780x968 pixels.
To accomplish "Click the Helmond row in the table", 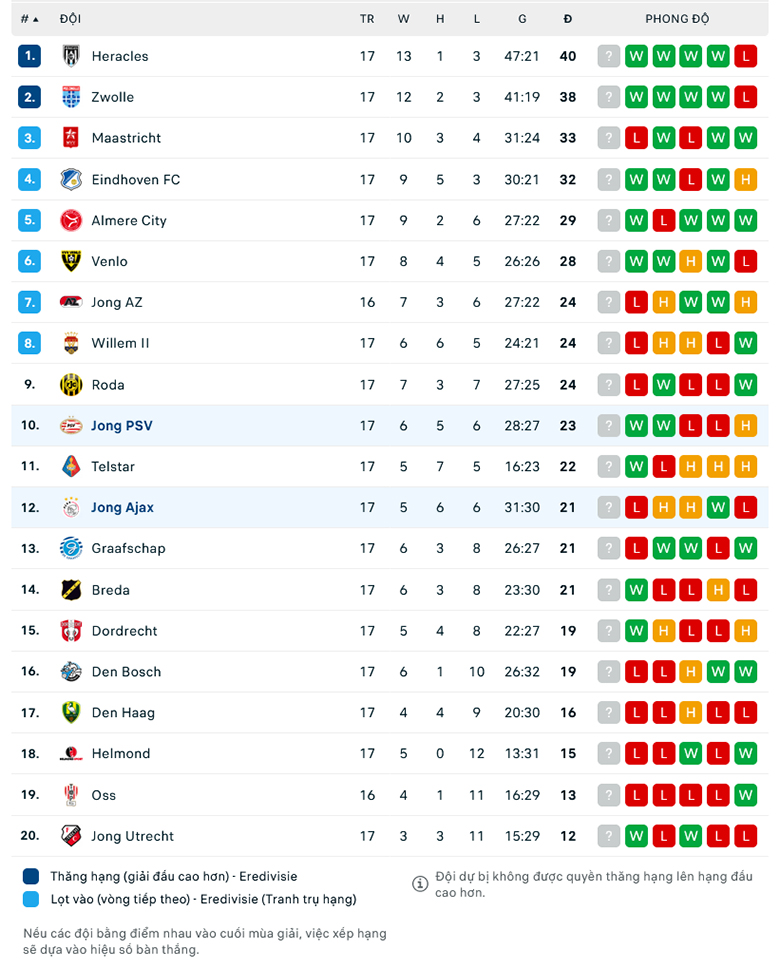I will (x=390, y=753).
